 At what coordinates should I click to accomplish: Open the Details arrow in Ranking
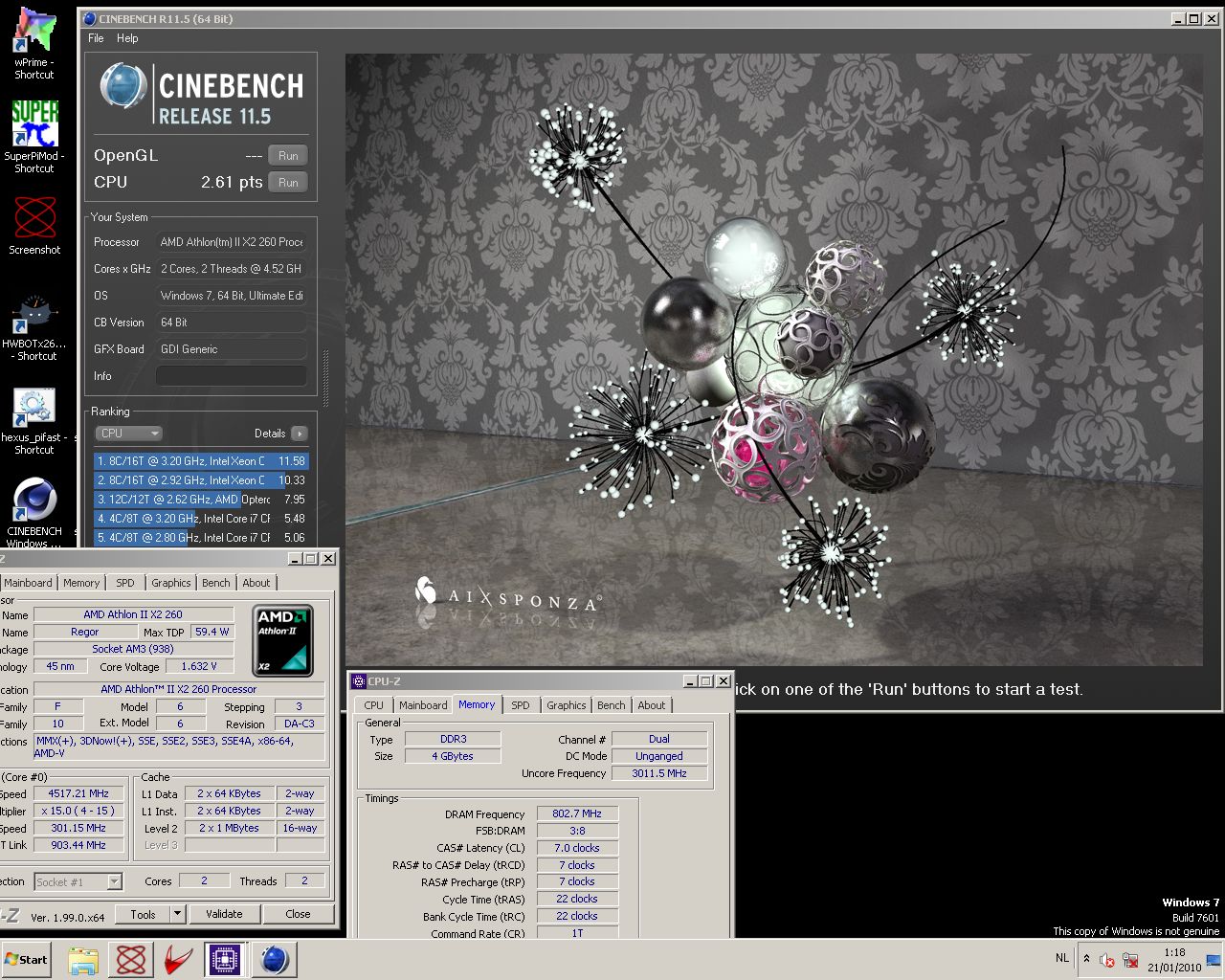[x=300, y=434]
